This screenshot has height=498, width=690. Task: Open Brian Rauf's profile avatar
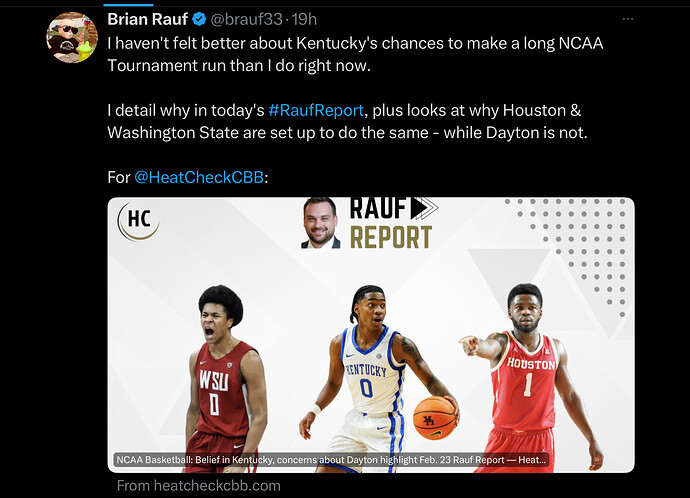pos(72,37)
